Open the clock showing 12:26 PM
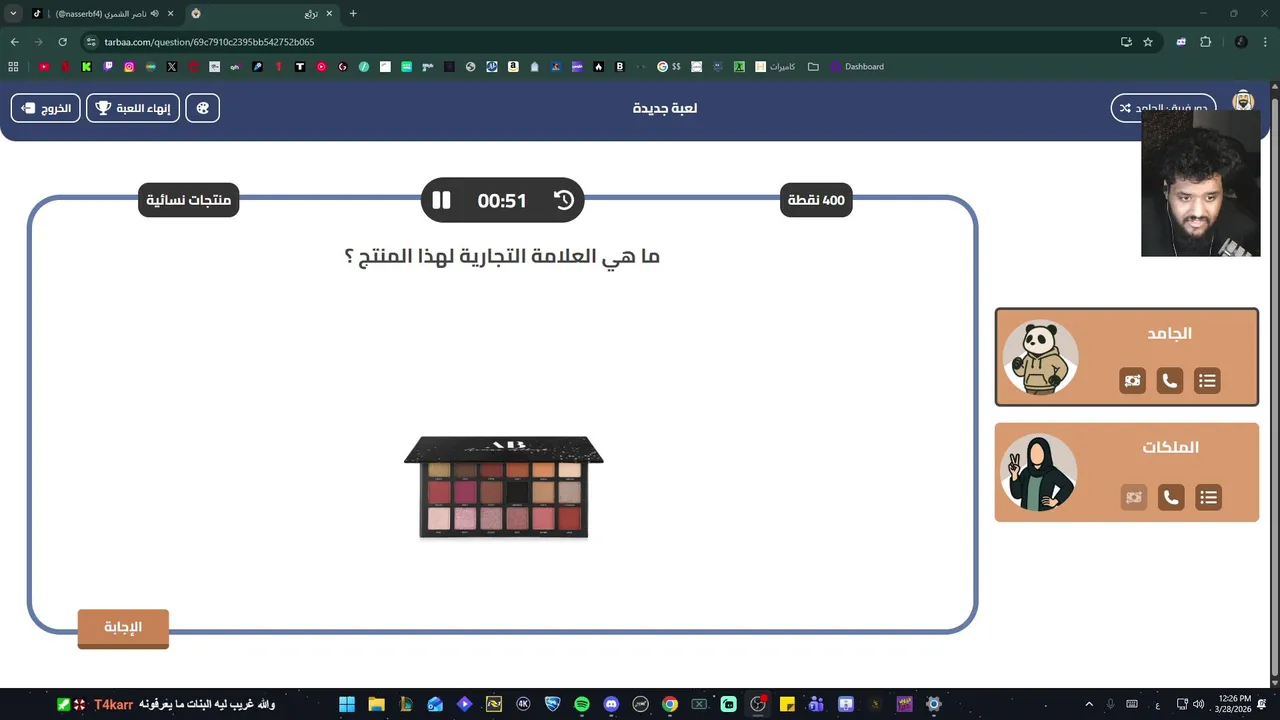The width and height of the screenshot is (1280, 720). (x=1235, y=704)
